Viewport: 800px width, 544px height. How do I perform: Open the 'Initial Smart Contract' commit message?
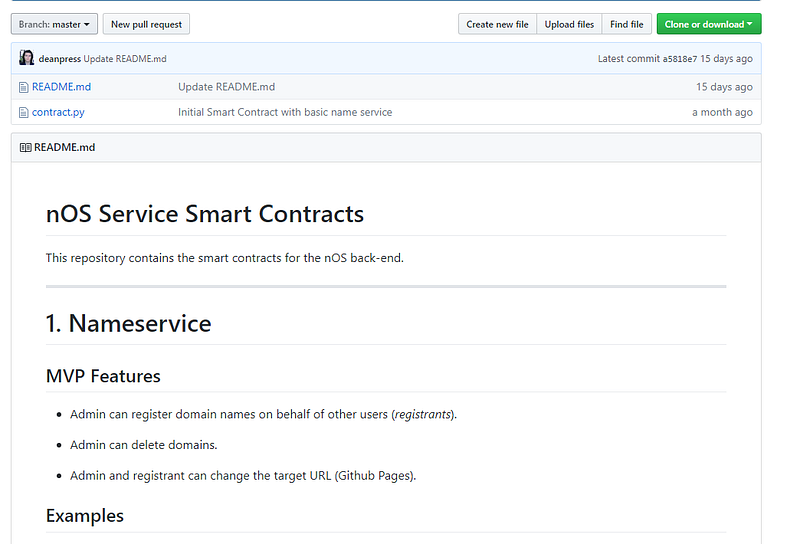[x=285, y=112]
